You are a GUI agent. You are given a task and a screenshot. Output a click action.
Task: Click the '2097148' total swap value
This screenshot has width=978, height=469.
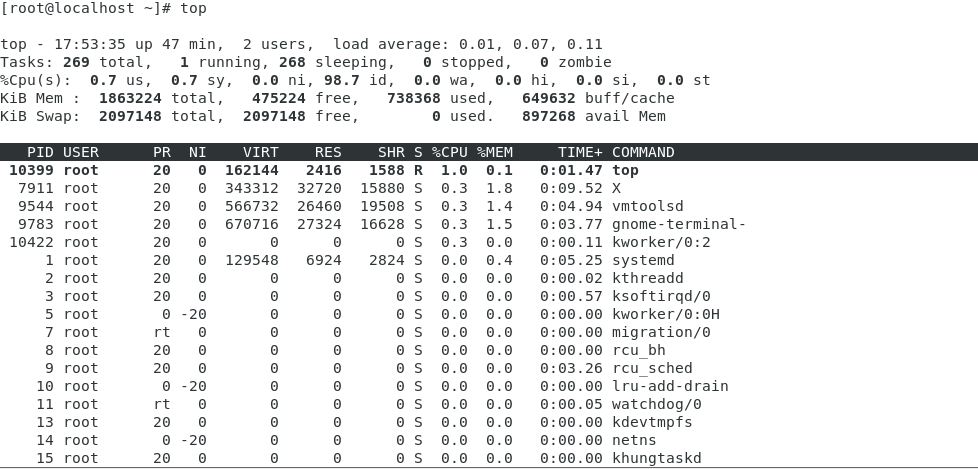coord(130,117)
